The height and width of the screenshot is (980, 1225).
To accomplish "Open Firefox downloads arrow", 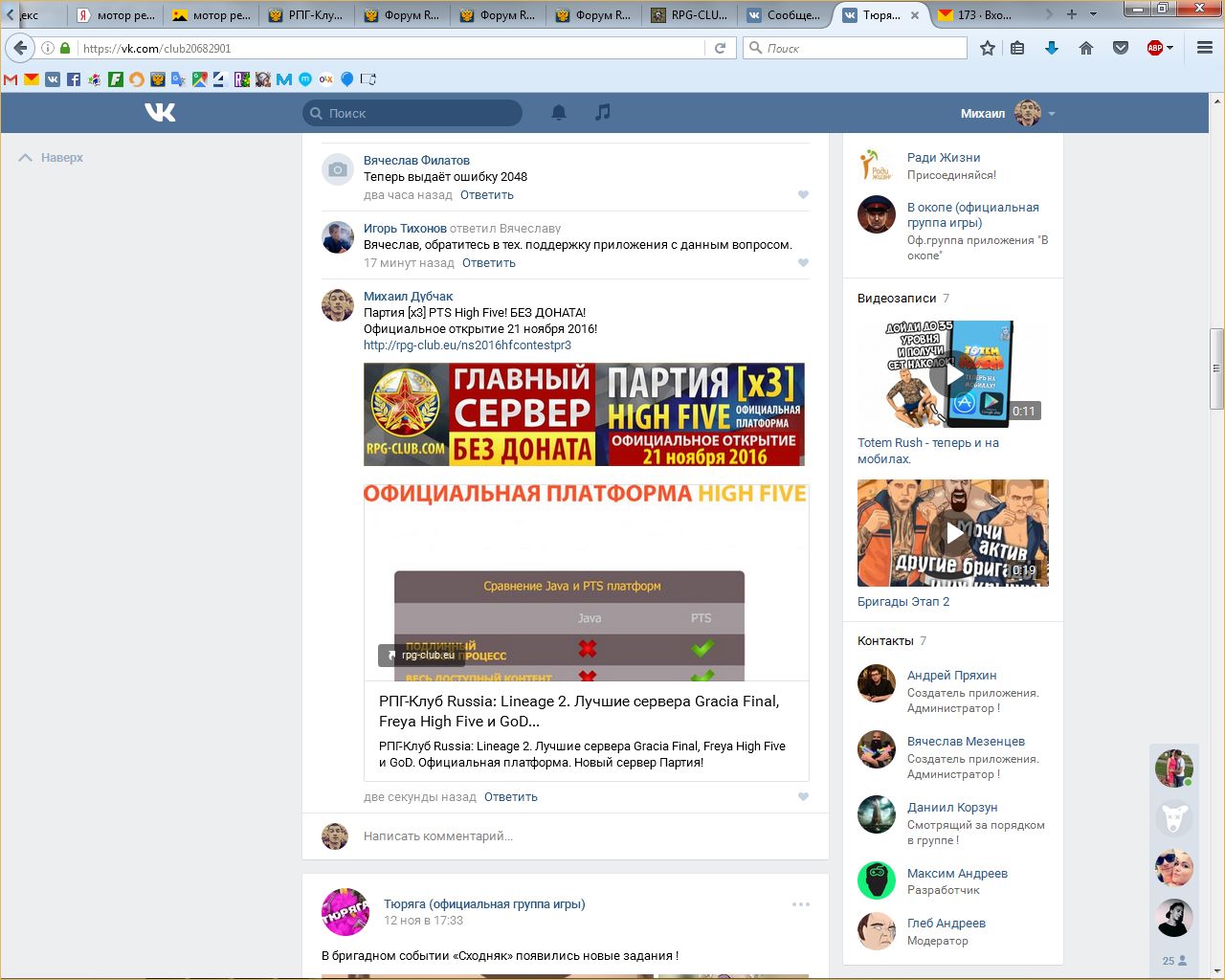I will point(1052,48).
